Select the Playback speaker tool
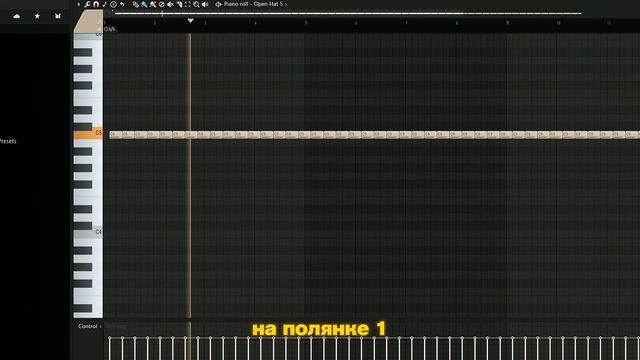 (205, 4)
